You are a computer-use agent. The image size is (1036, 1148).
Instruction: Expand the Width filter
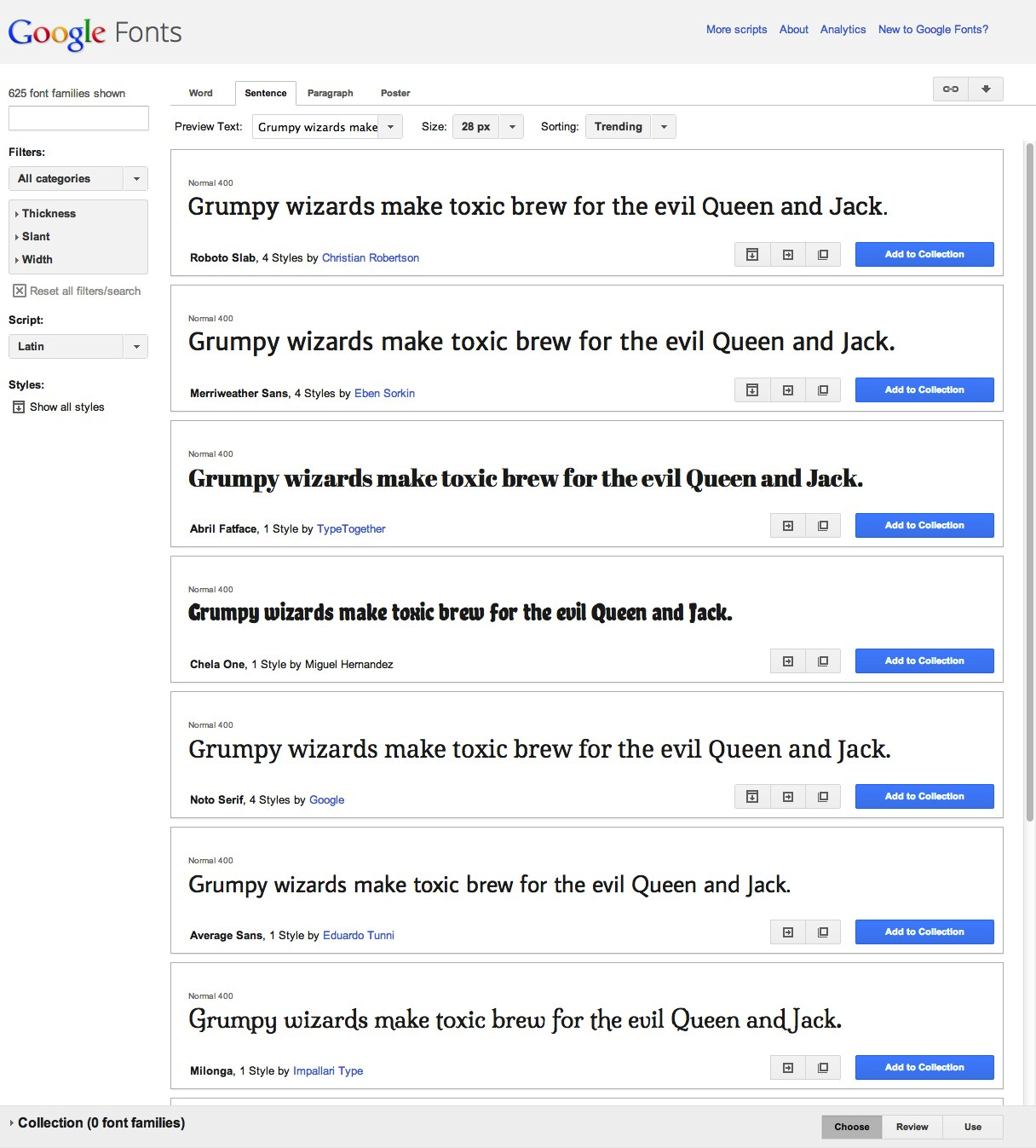(34, 259)
